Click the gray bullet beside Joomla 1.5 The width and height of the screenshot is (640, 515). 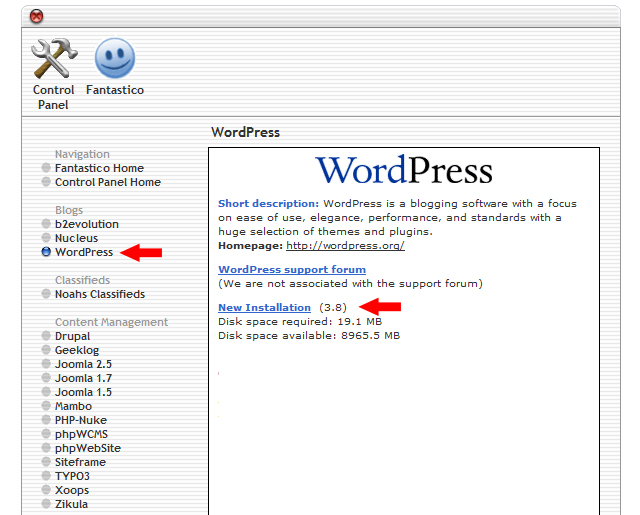point(46,391)
